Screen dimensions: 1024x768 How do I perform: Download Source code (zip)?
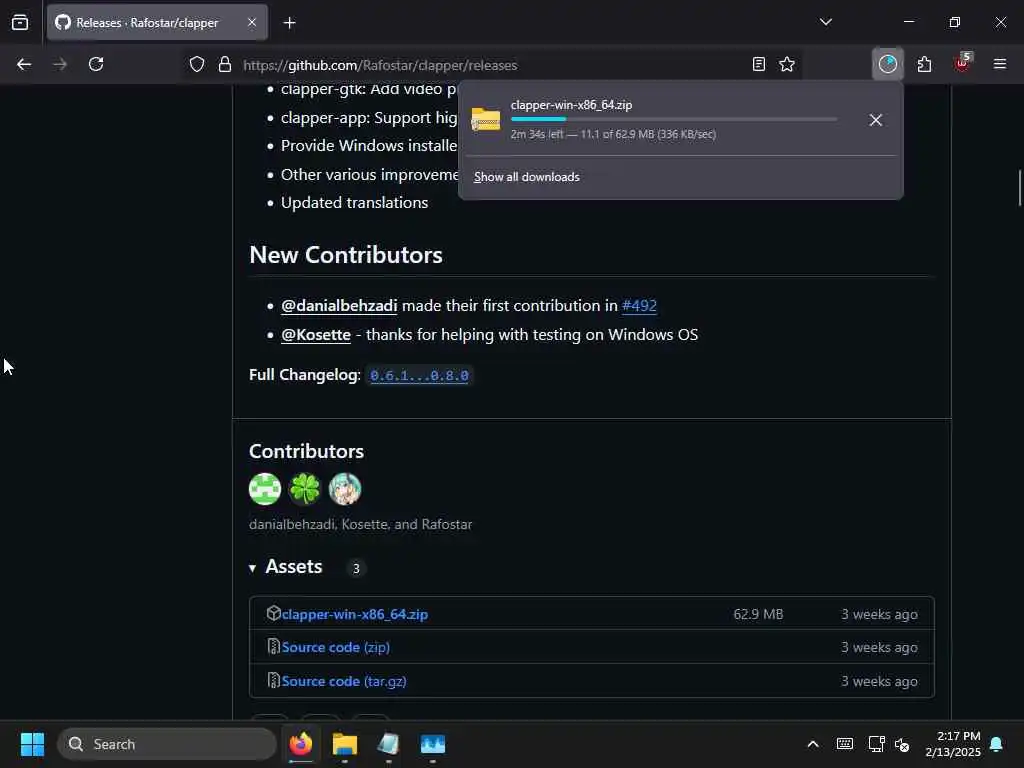point(336,647)
